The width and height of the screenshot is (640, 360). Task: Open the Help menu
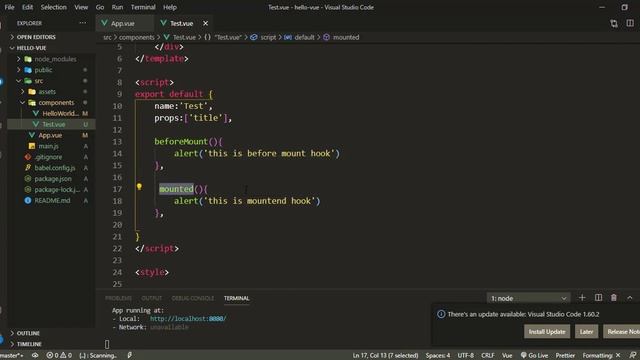[170, 7]
